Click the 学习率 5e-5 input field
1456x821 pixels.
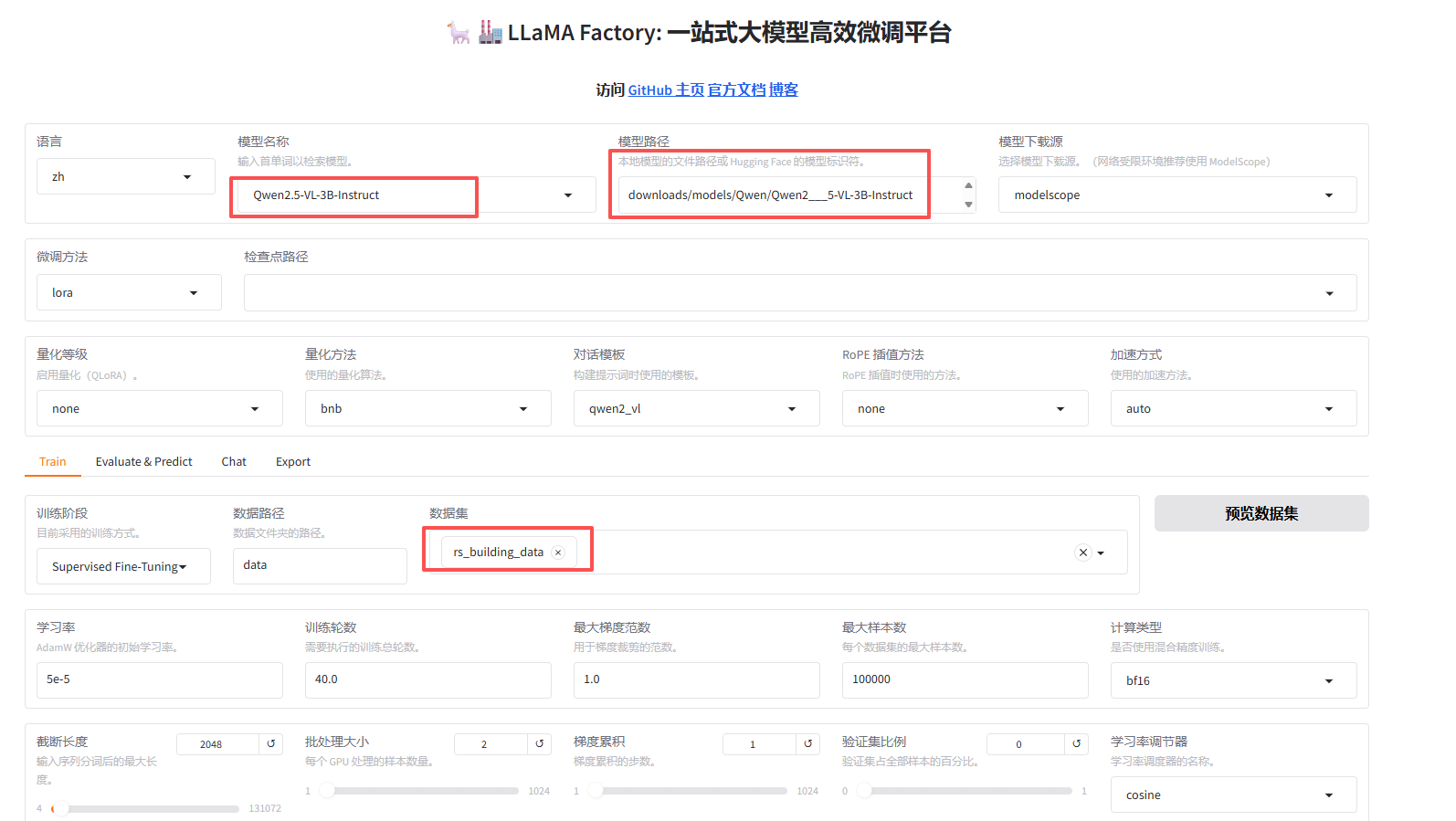(x=160, y=680)
